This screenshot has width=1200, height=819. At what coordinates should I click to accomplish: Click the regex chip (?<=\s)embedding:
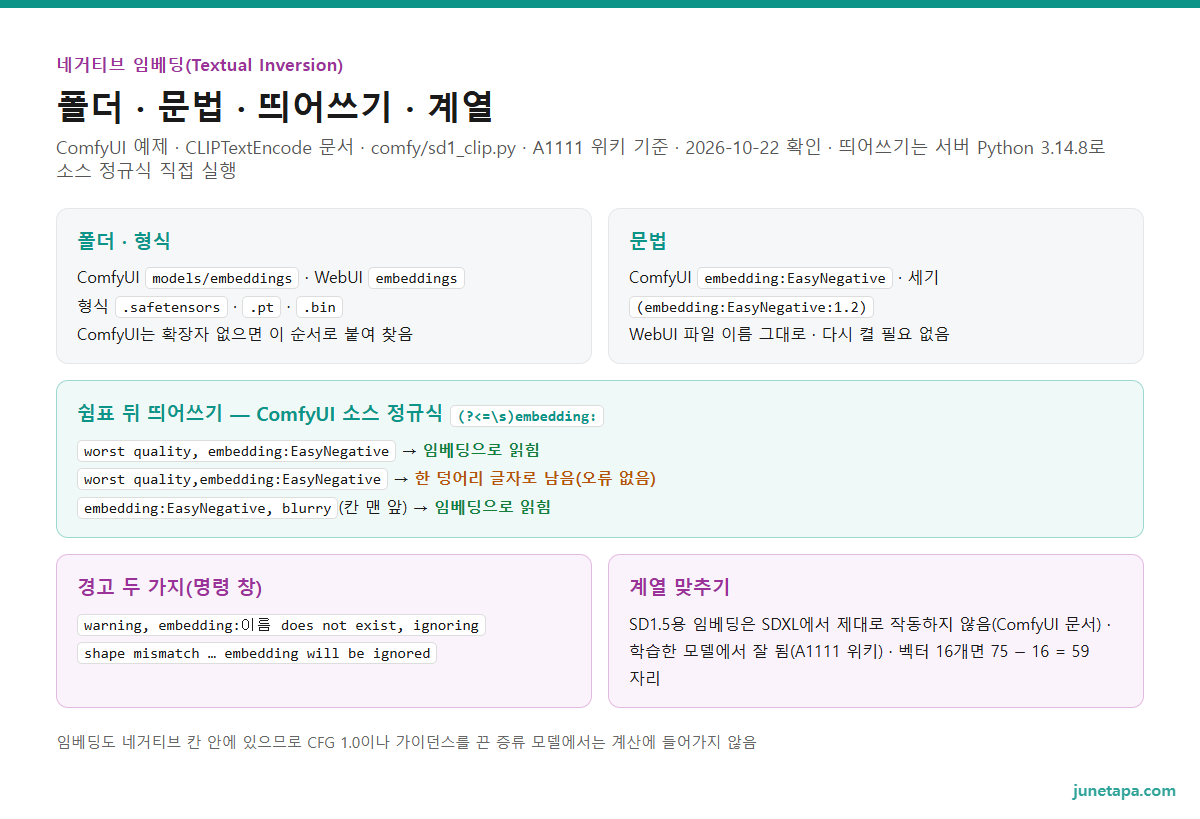527,416
